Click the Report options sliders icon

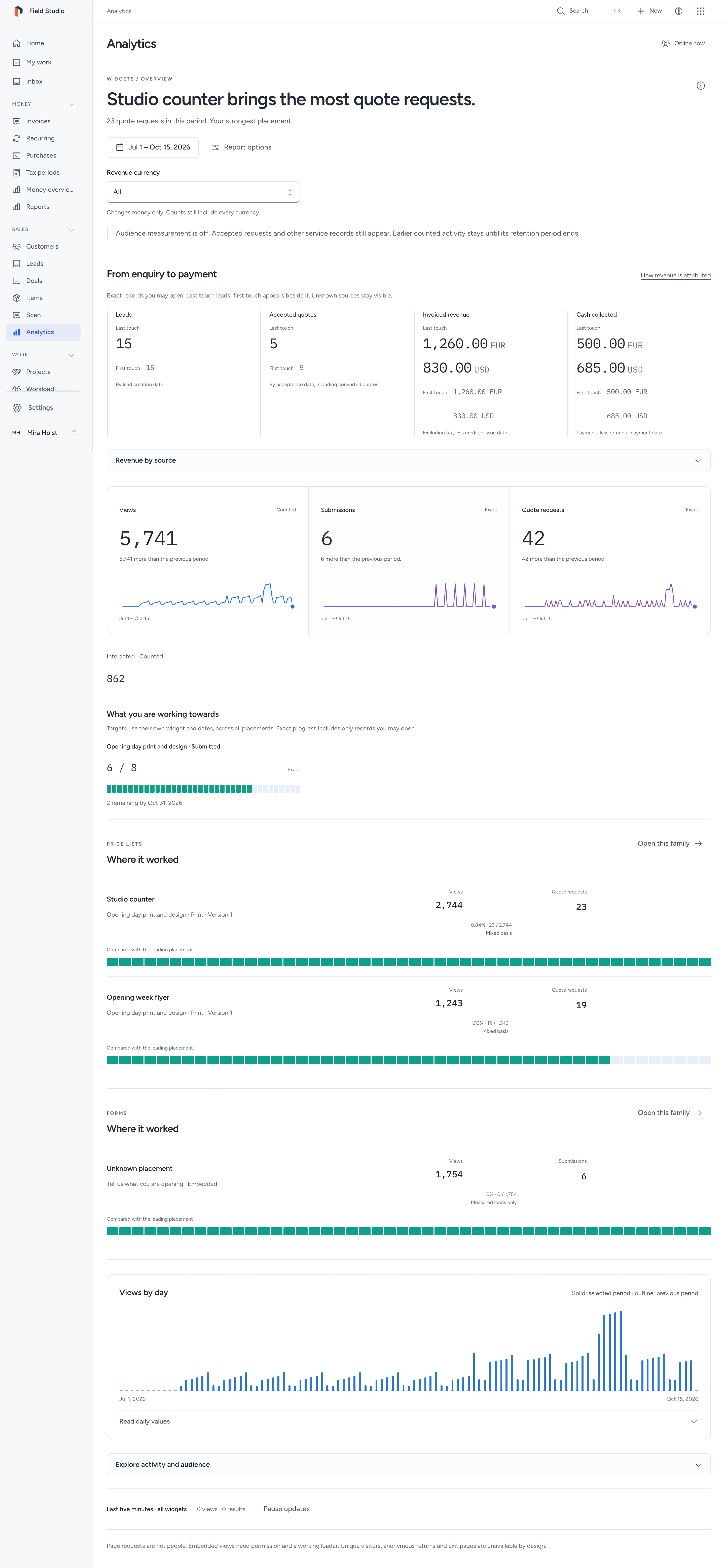click(x=215, y=147)
